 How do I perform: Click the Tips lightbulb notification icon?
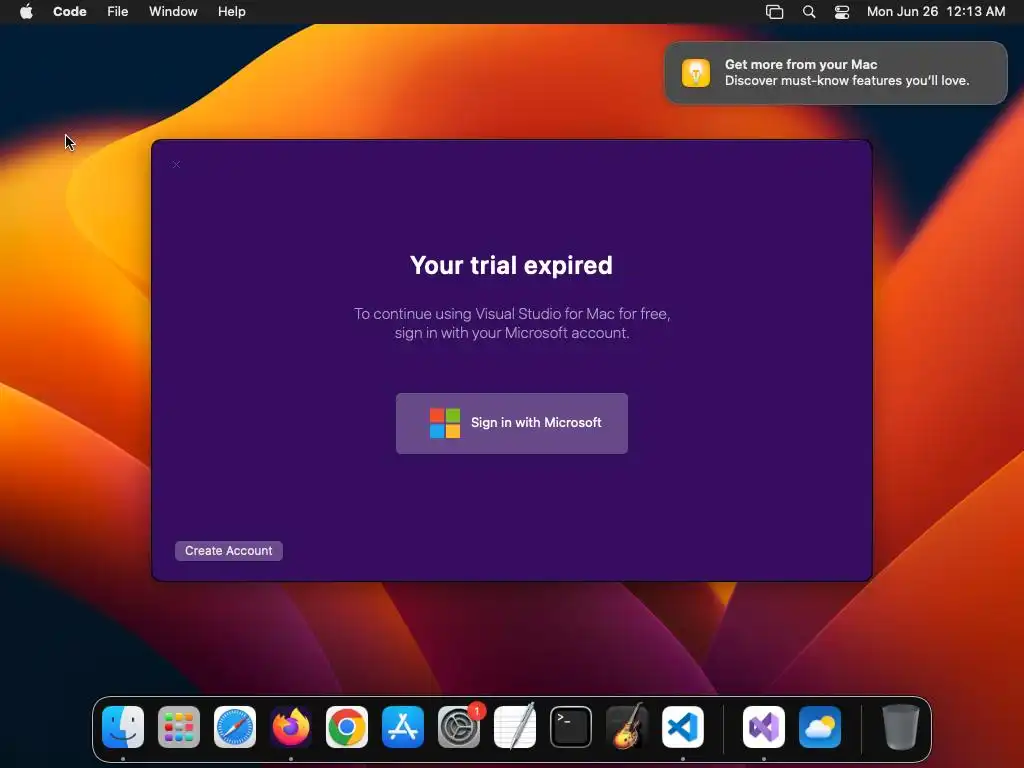point(696,72)
